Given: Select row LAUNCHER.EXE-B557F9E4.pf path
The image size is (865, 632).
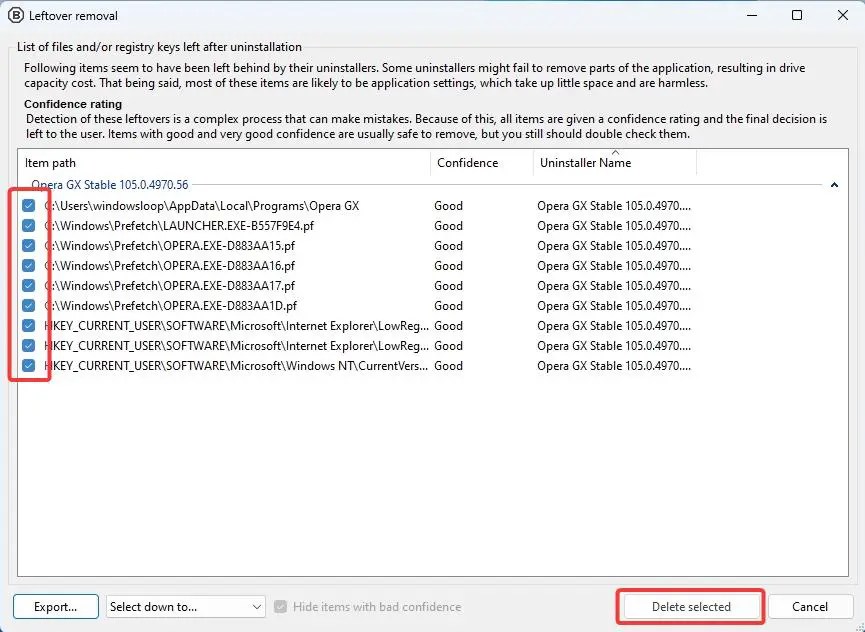Looking at the screenshot, I should [x=179, y=226].
